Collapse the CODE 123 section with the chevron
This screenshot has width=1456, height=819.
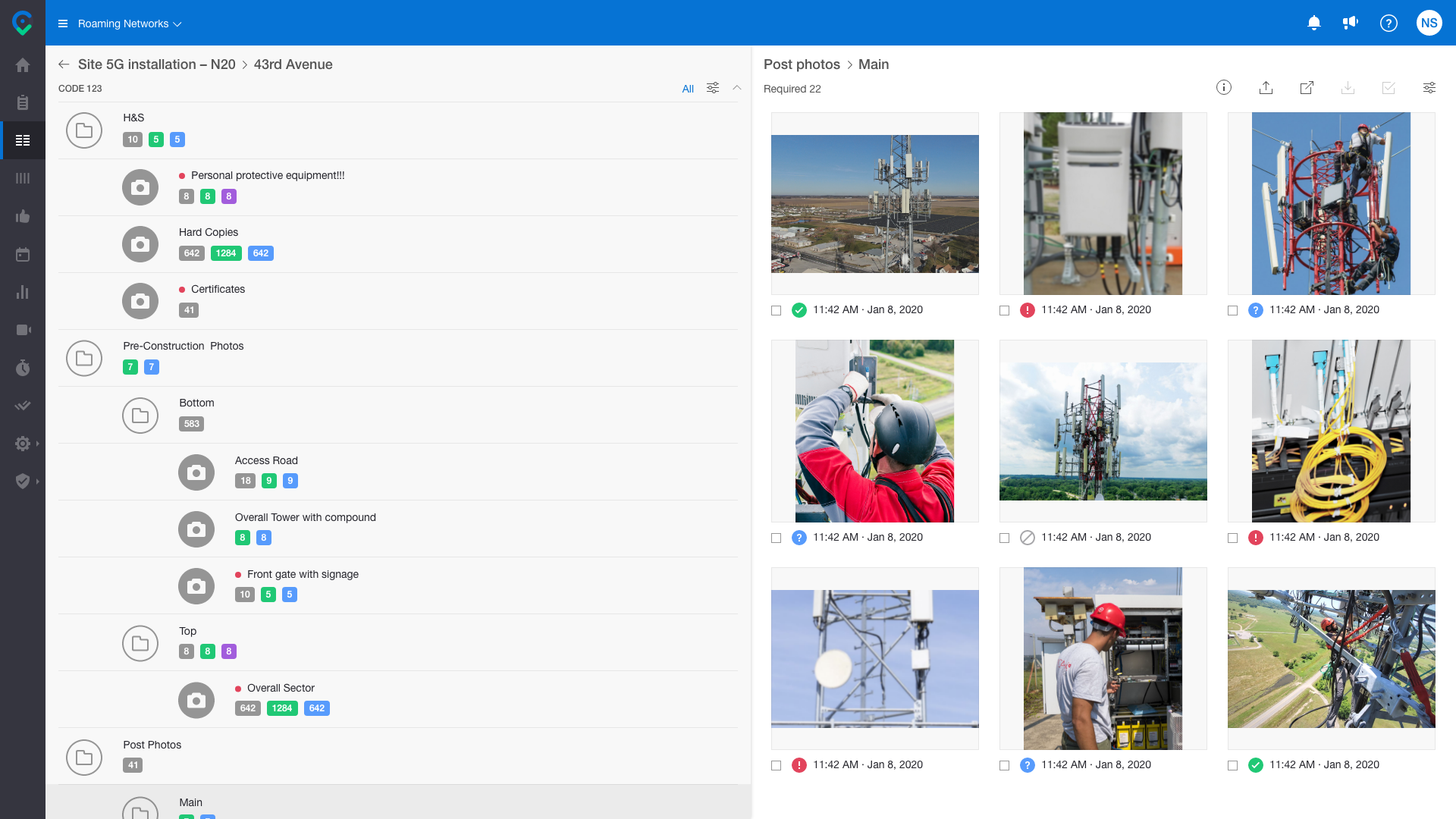point(736,88)
